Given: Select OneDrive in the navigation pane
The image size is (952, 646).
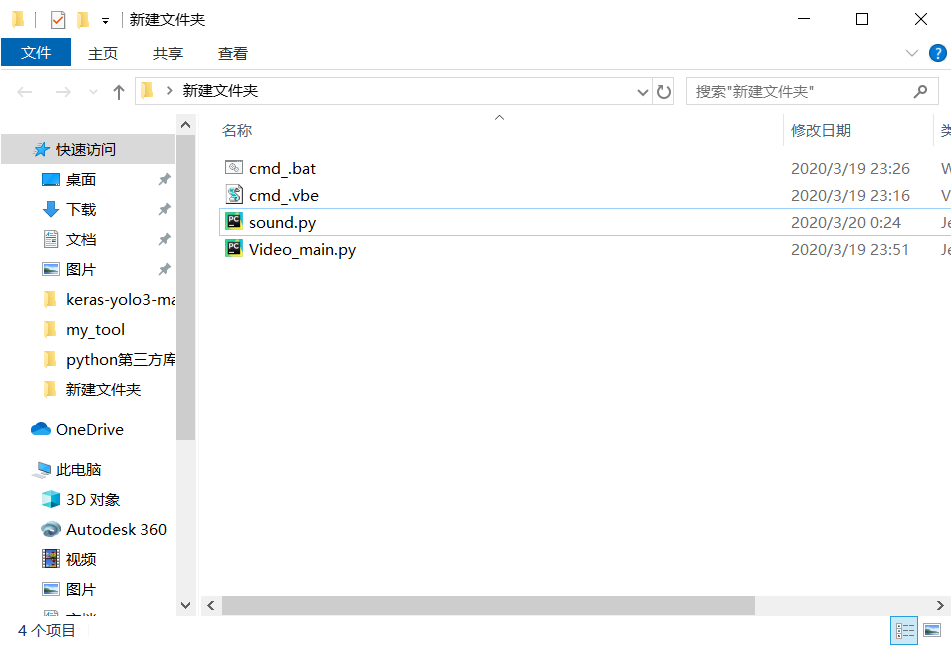Looking at the screenshot, I should tap(90, 430).
